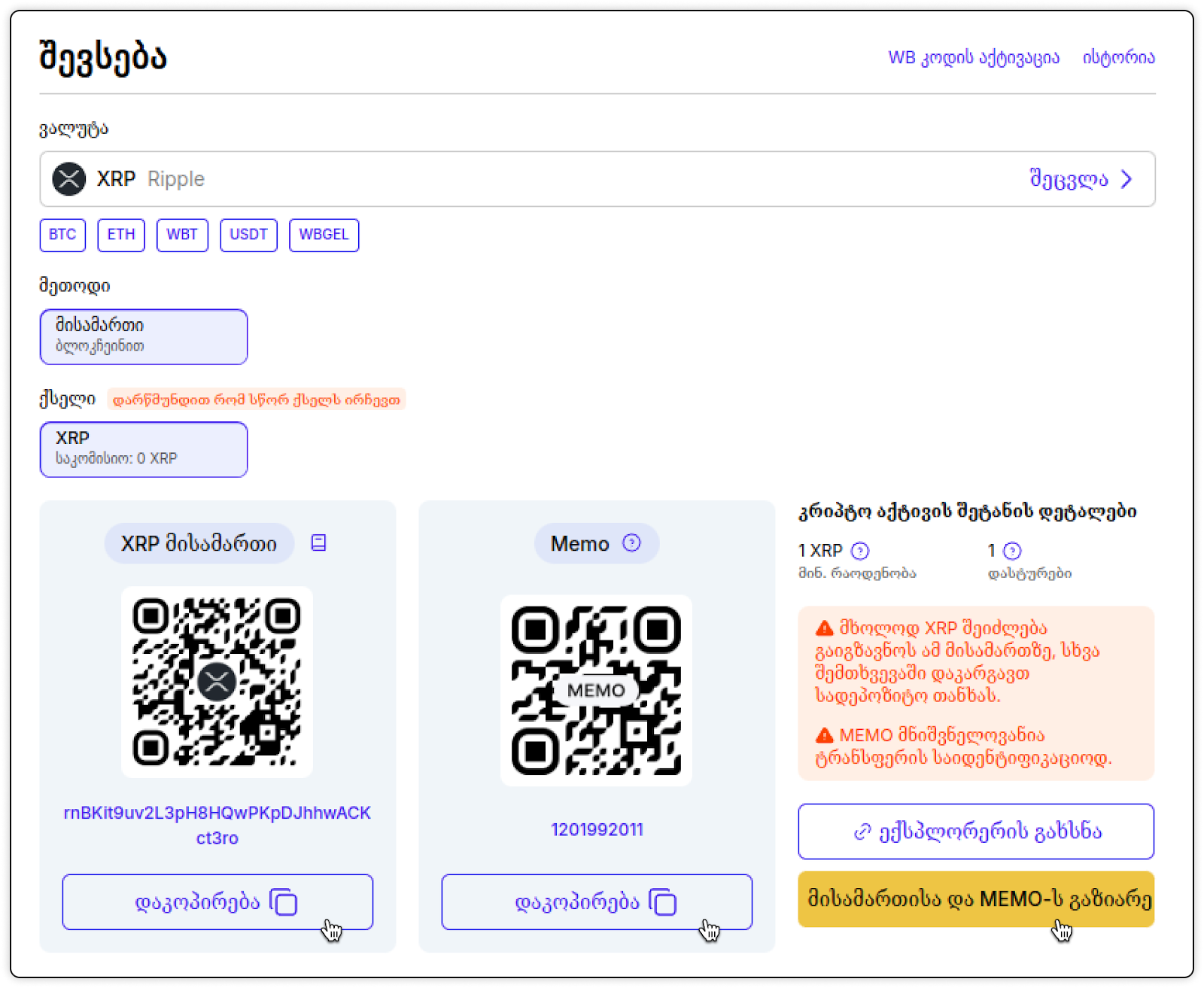Select the BTC quick currency chip
The image size is (1204, 988).
[62, 235]
